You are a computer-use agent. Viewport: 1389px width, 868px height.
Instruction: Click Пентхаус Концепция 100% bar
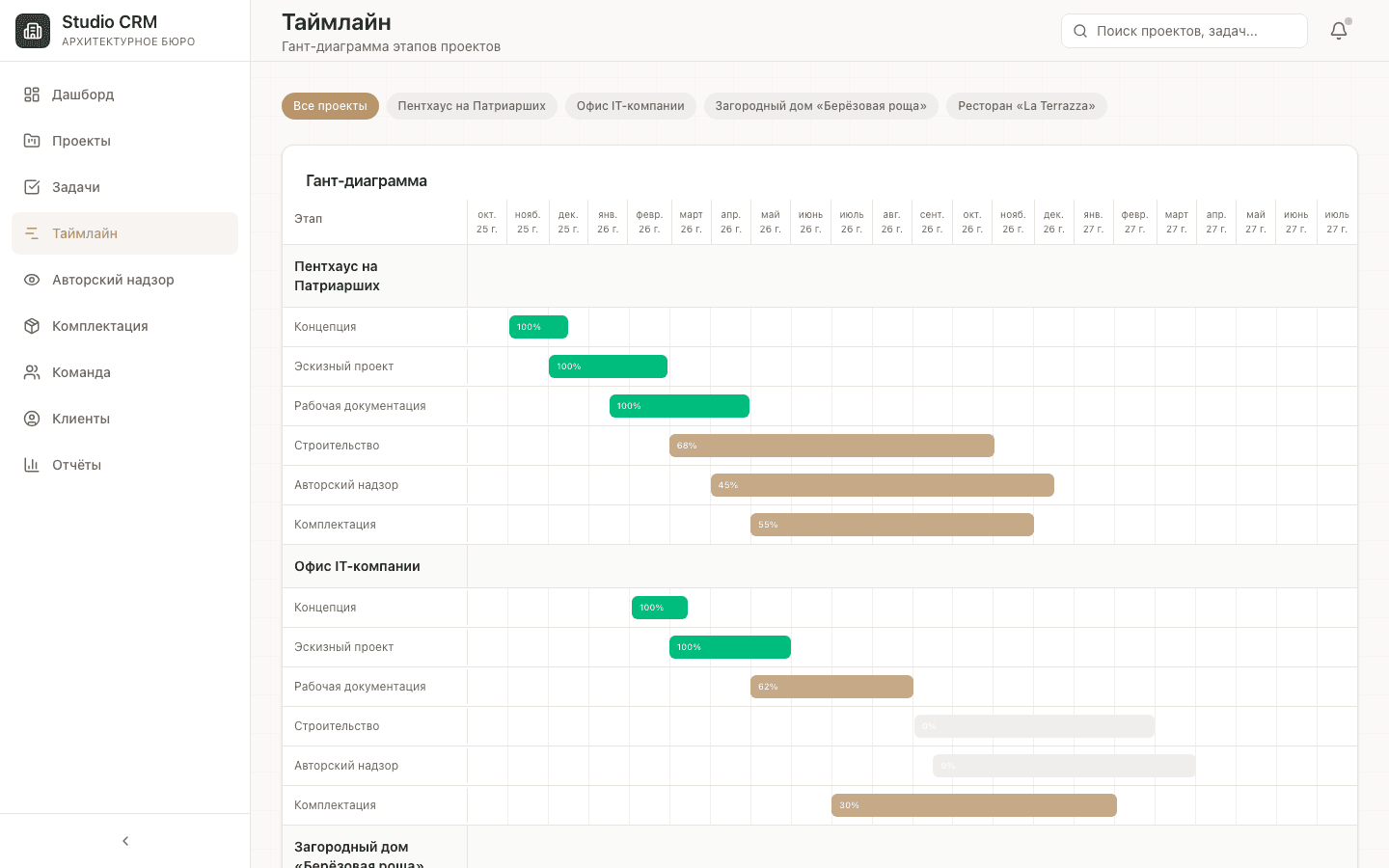[x=538, y=327]
